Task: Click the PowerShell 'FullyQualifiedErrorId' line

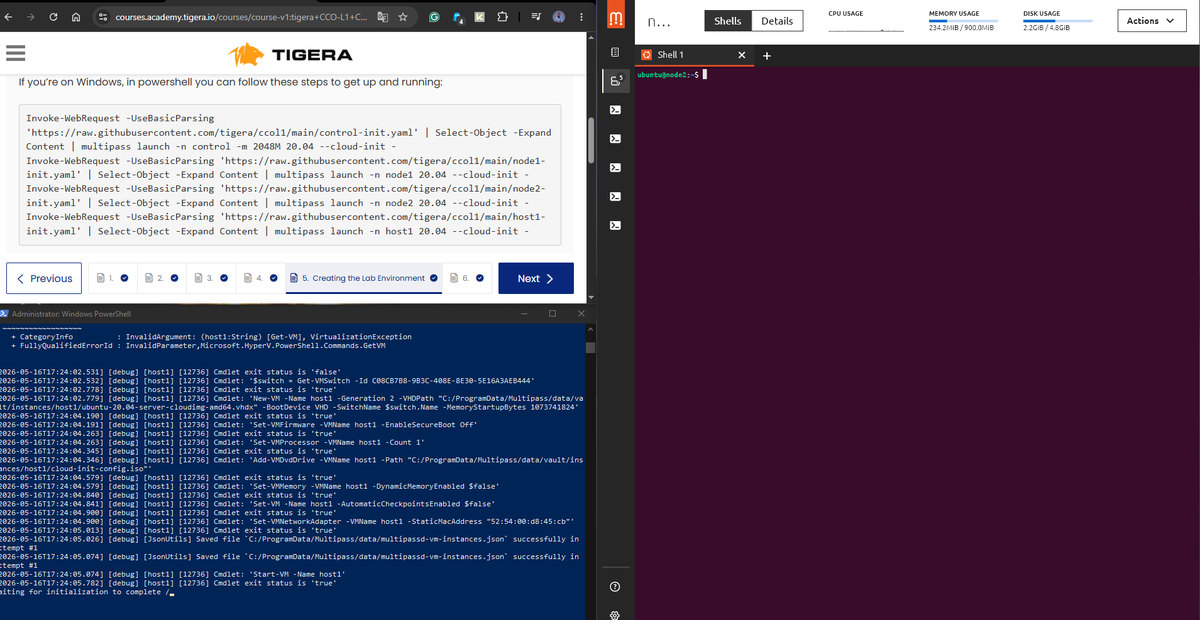Action: (196, 345)
